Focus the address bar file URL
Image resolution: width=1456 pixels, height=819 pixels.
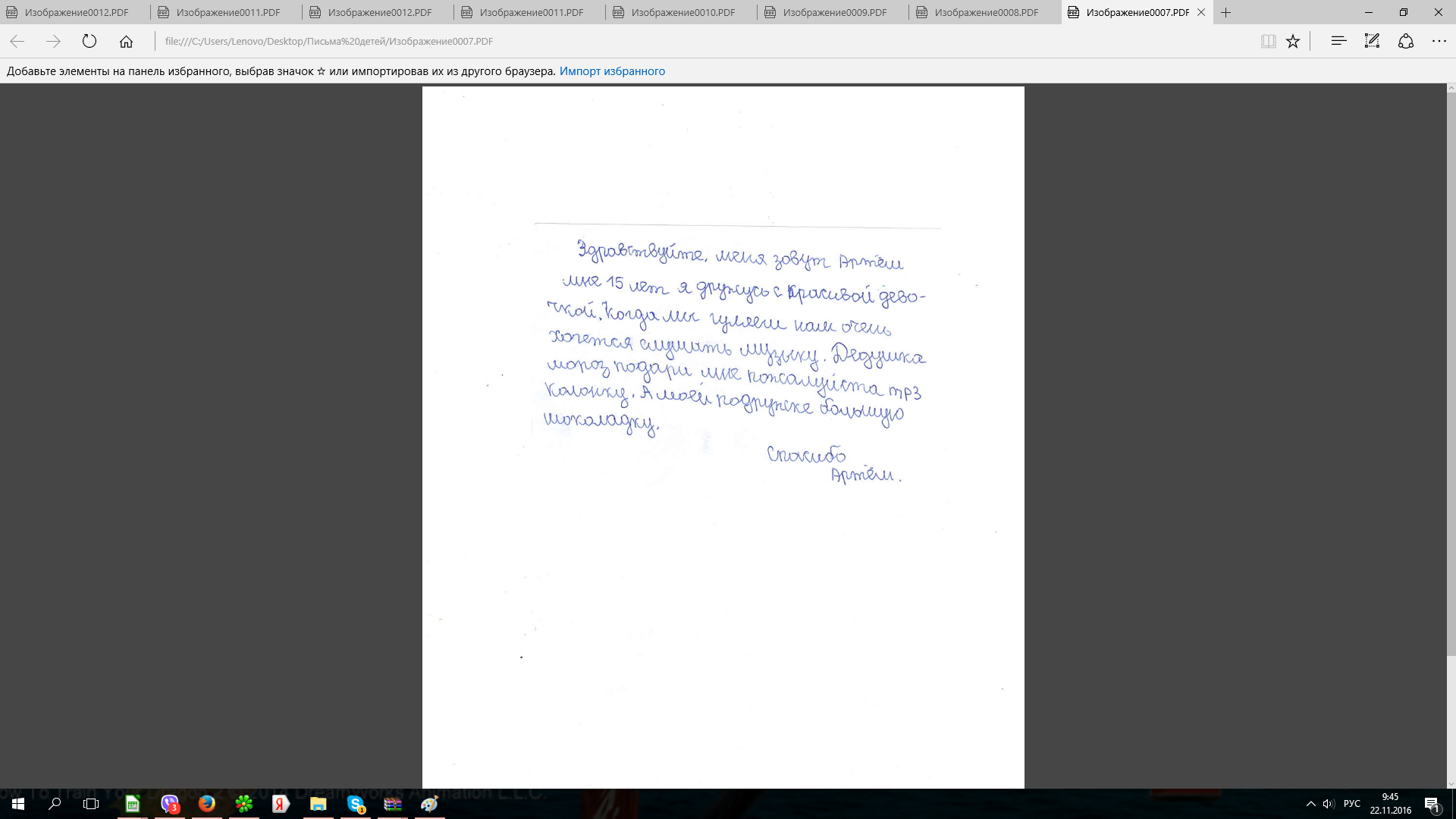pos(329,41)
